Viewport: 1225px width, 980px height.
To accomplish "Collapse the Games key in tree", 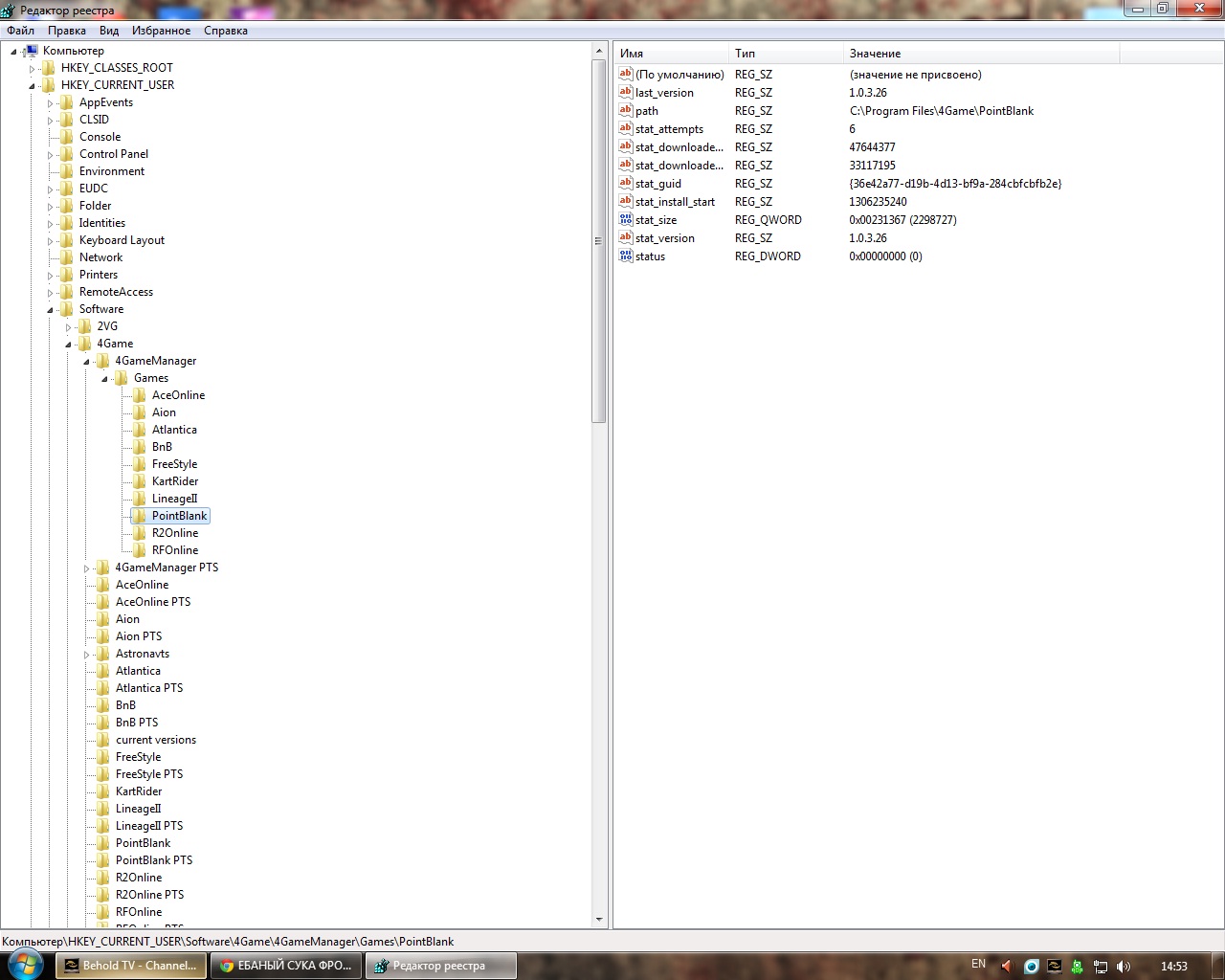I will [104, 378].
